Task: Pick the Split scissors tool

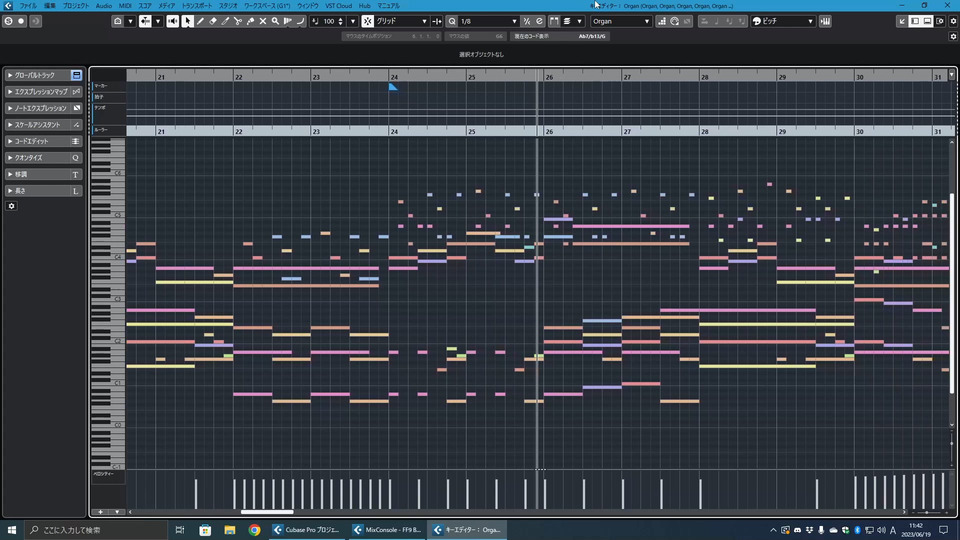Action: pos(238,21)
